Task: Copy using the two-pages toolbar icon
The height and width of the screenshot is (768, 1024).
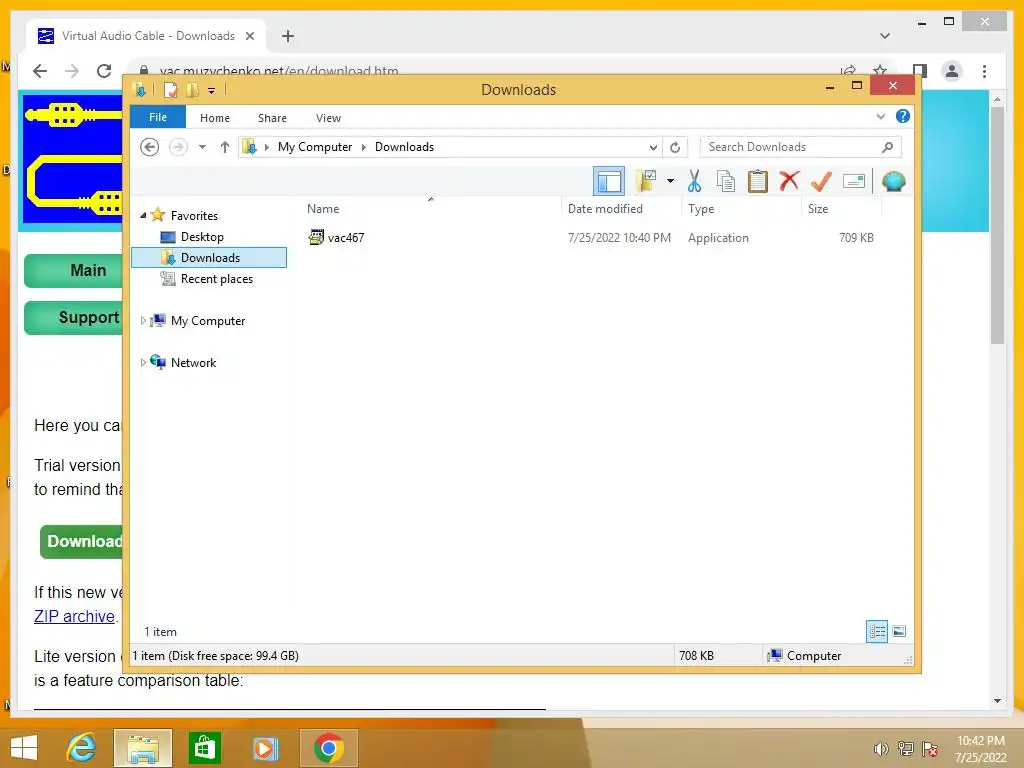Action: [726, 181]
